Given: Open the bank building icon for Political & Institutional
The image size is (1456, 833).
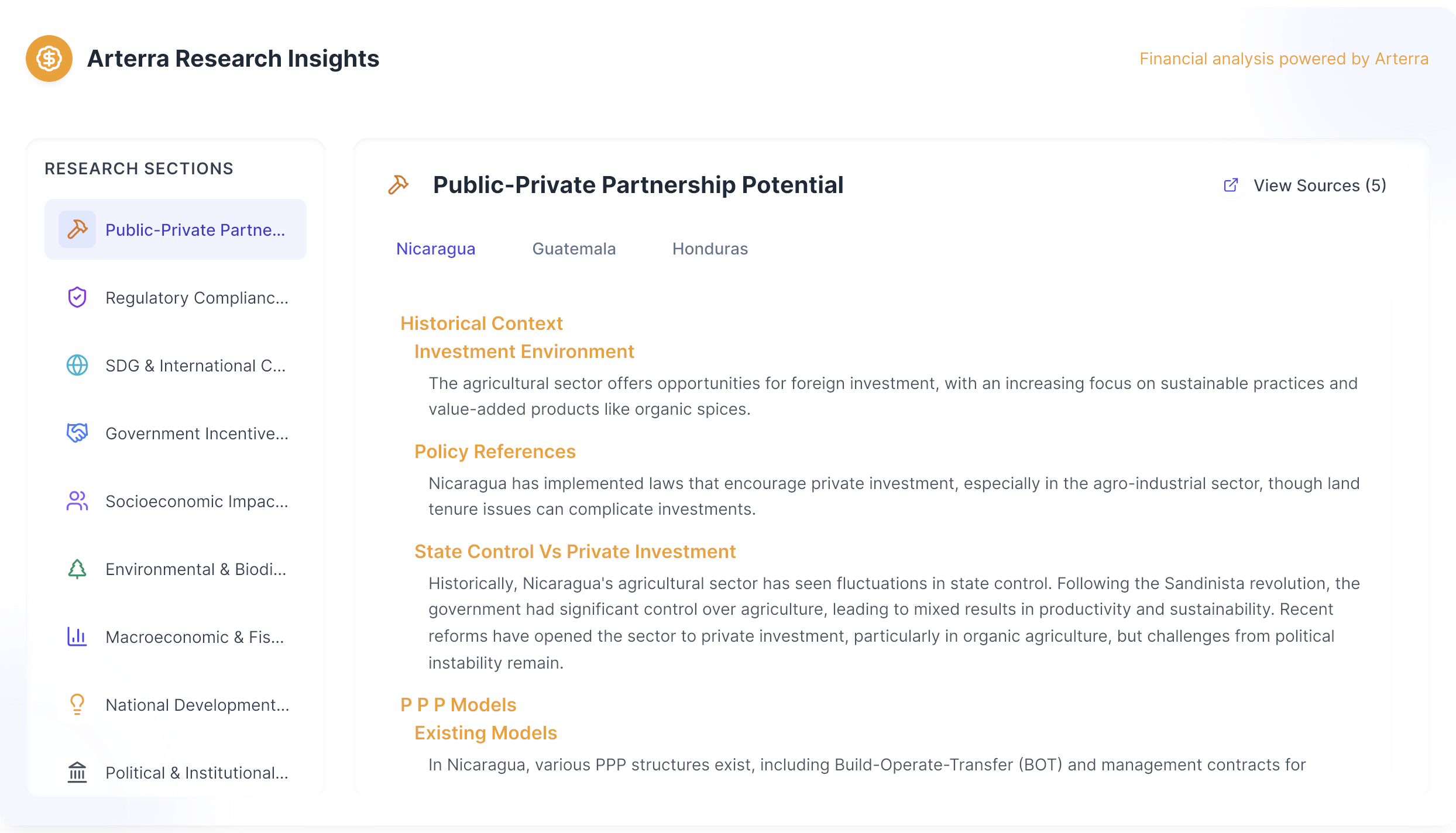Looking at the screenshot, I should coord(77,772).
